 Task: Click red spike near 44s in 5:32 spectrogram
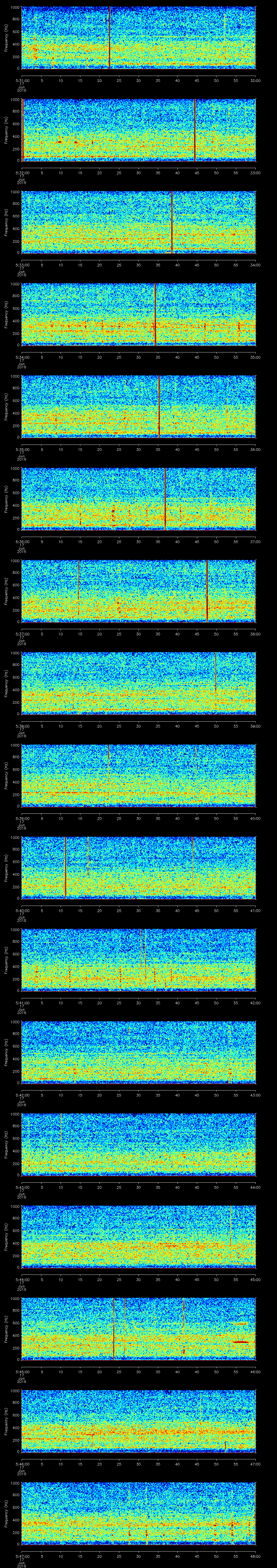coord(195,129)
